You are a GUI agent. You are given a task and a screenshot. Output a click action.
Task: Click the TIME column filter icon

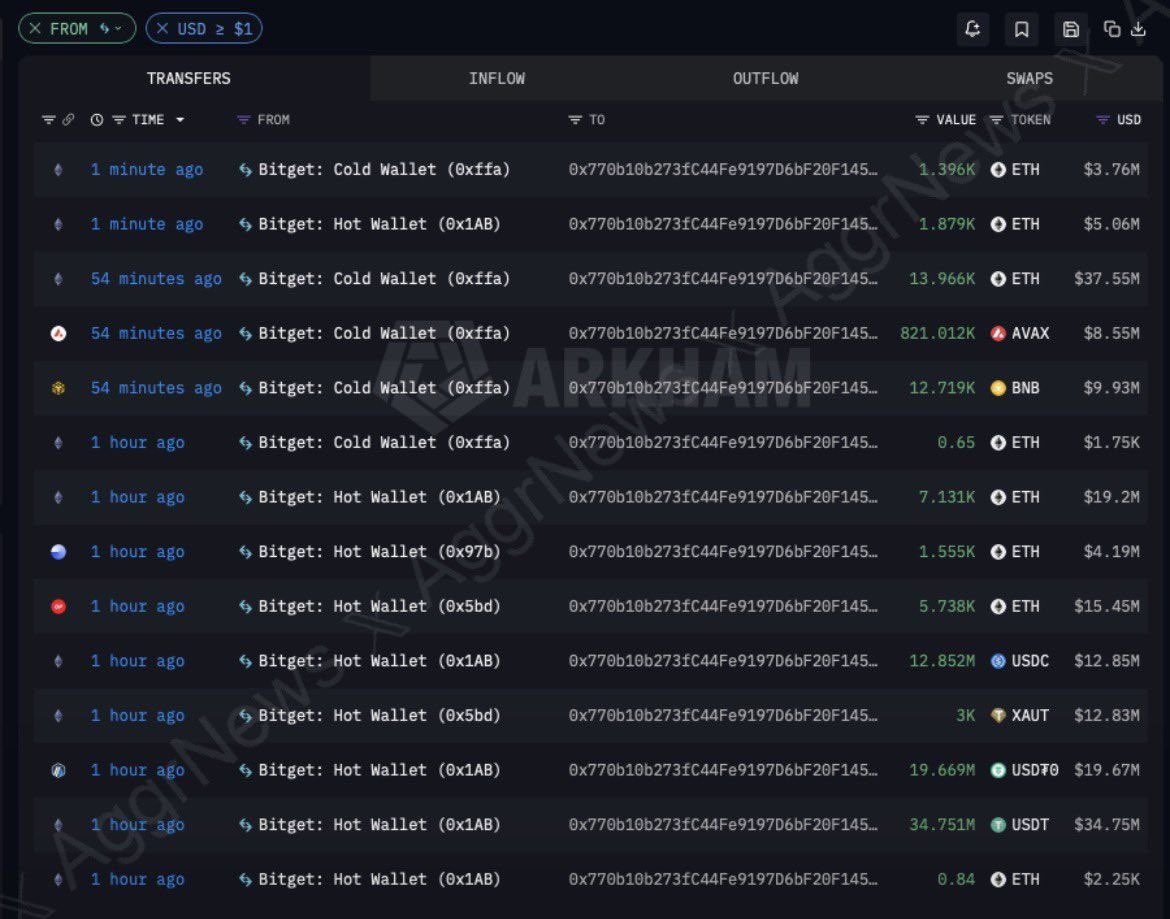point(119,120)
